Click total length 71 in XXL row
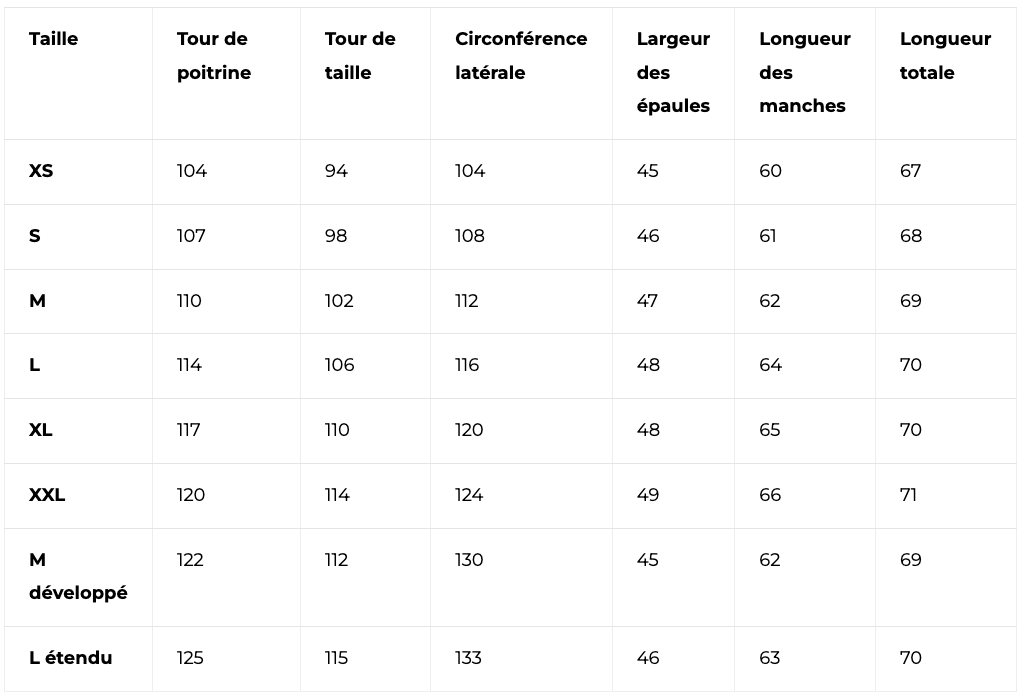 pos(908,495)
